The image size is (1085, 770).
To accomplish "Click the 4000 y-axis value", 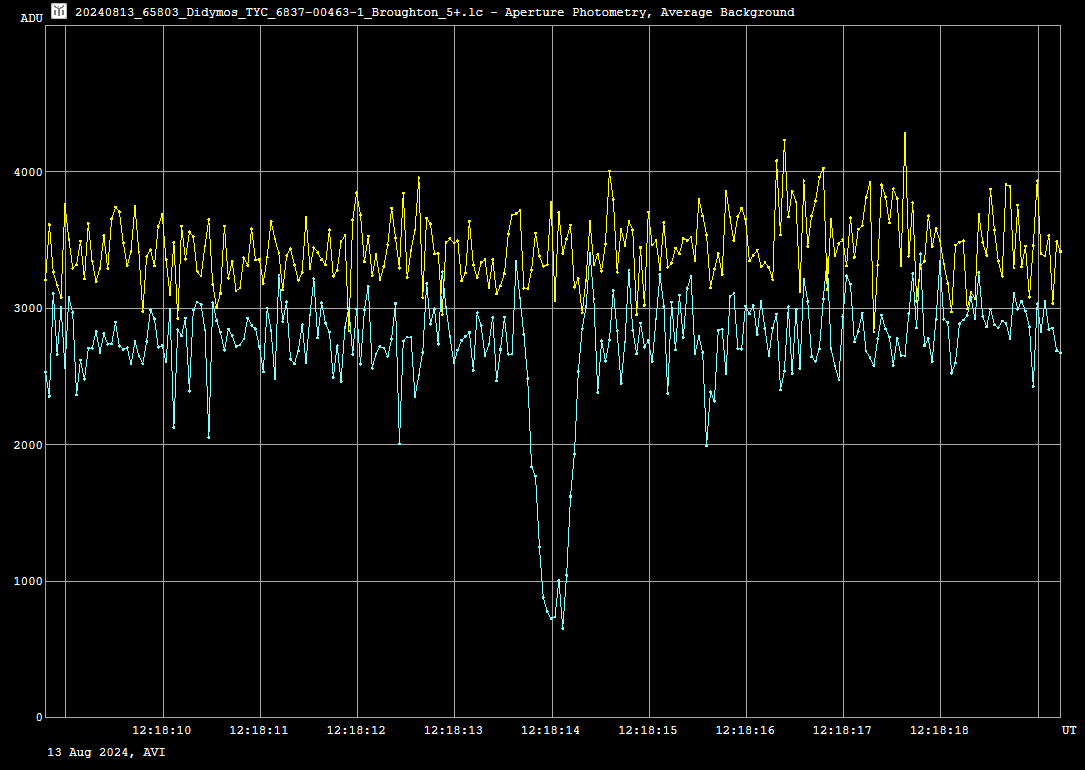I will point(30,172).
